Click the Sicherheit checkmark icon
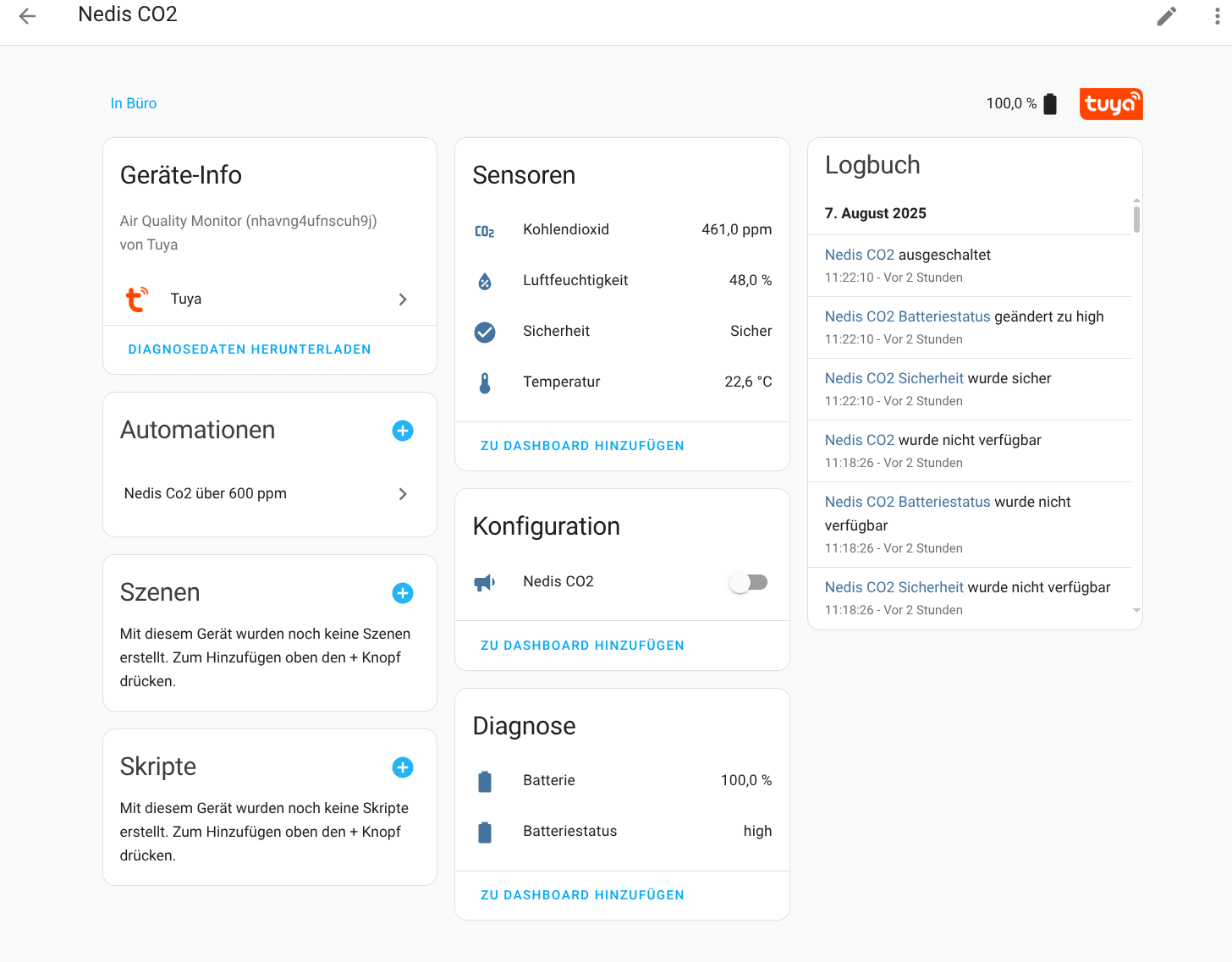The image size is (1232, 962). click(x=485, y=332)
